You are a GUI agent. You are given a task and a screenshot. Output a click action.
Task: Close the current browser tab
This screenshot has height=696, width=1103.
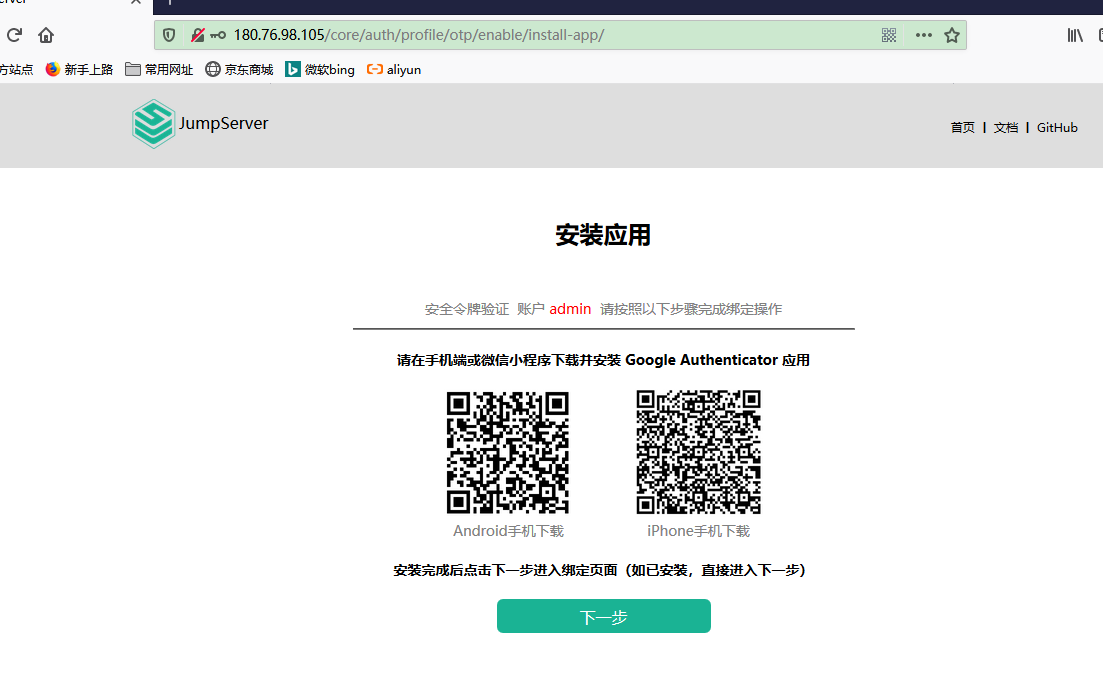click(136, 2)
